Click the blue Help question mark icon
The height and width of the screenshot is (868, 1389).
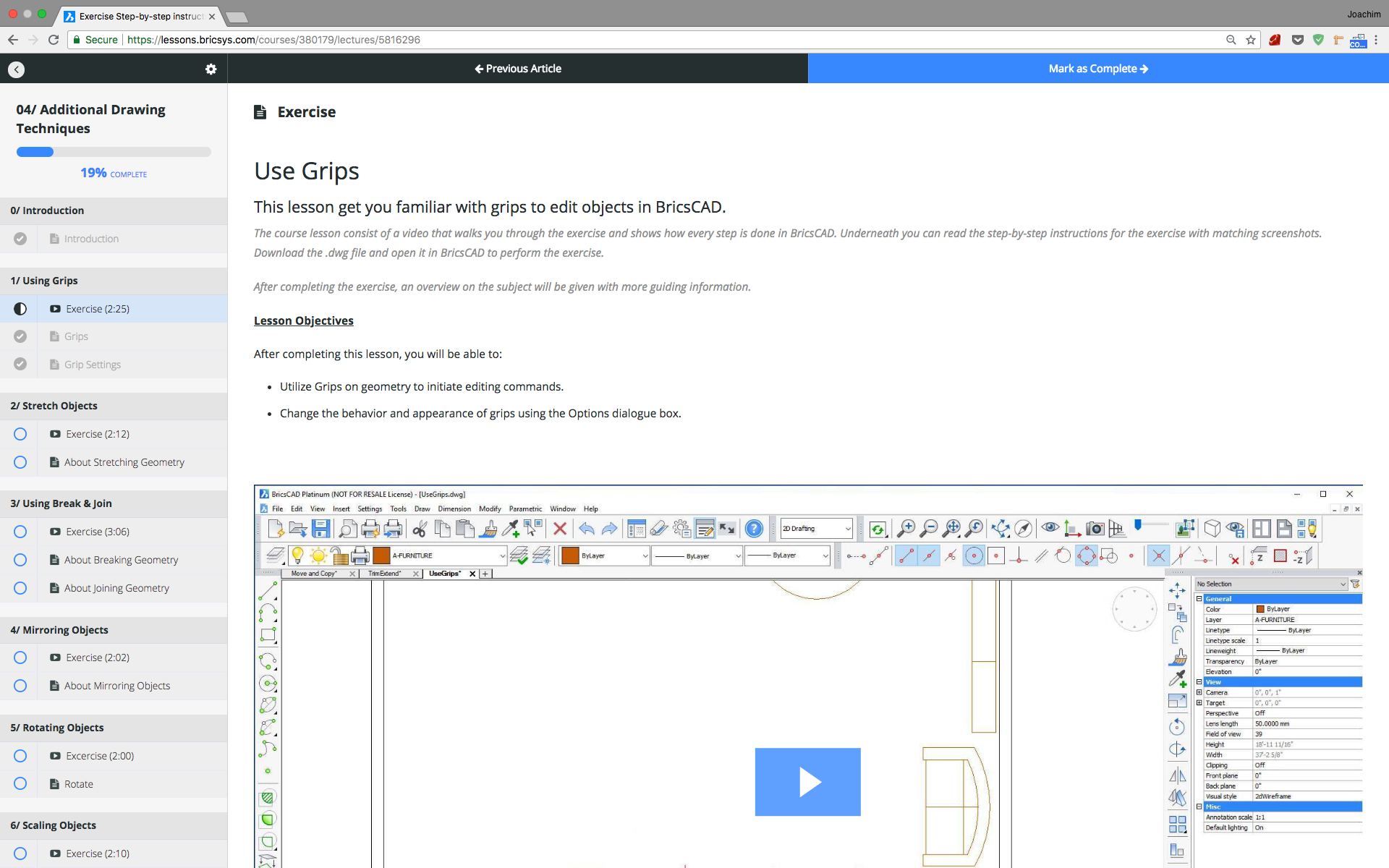pos(754,529)
